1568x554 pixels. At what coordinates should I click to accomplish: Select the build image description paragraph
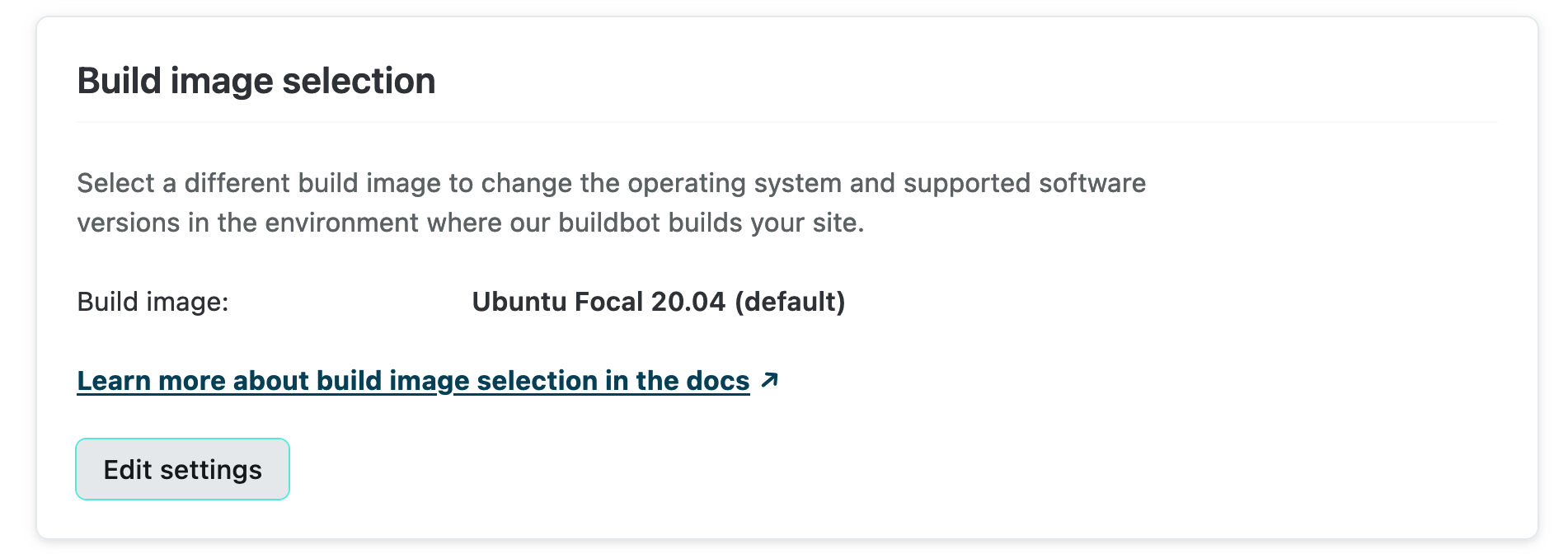(x=610, y=202)
